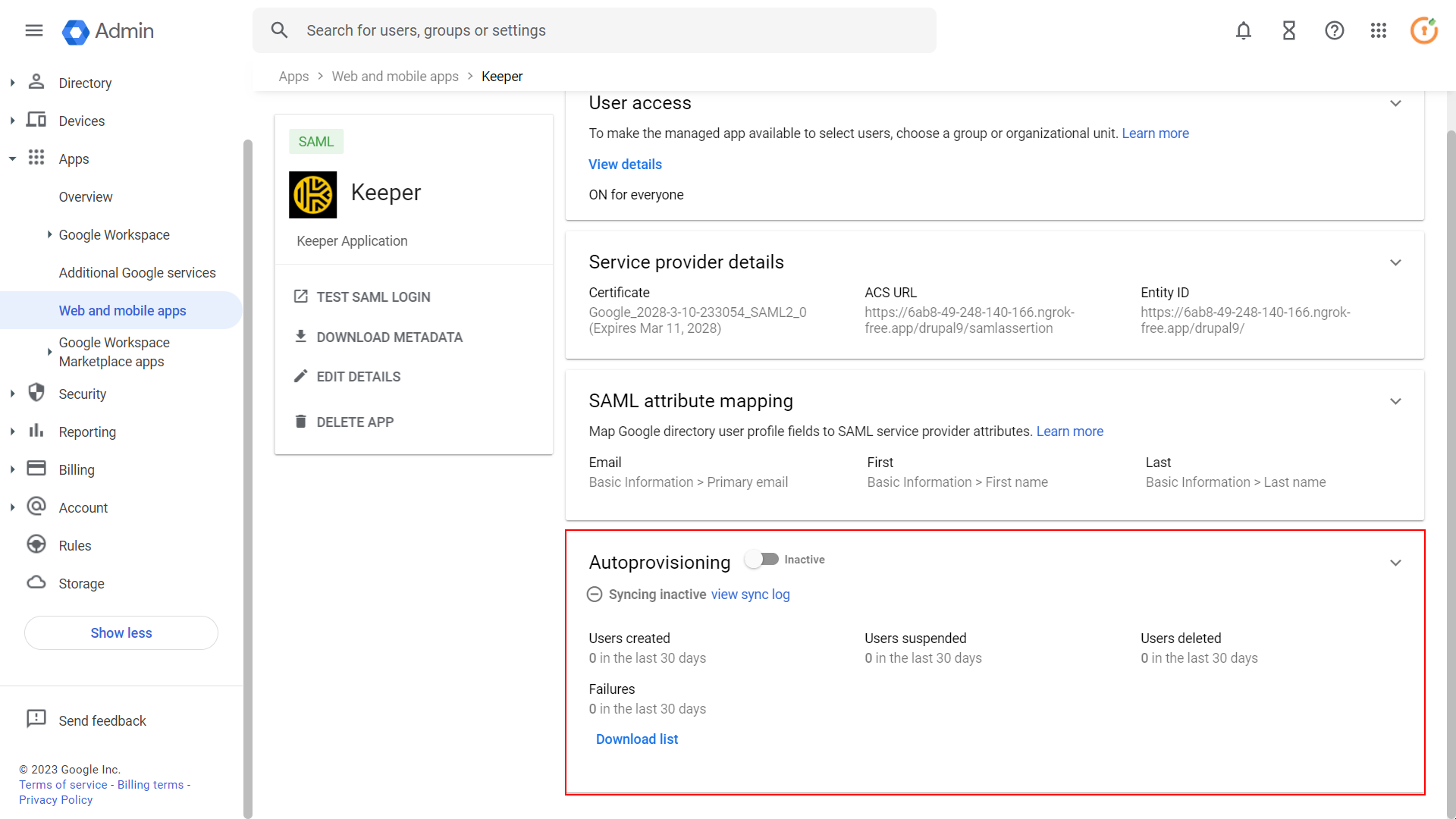Open View details link in User access

[x=625, y=165]
